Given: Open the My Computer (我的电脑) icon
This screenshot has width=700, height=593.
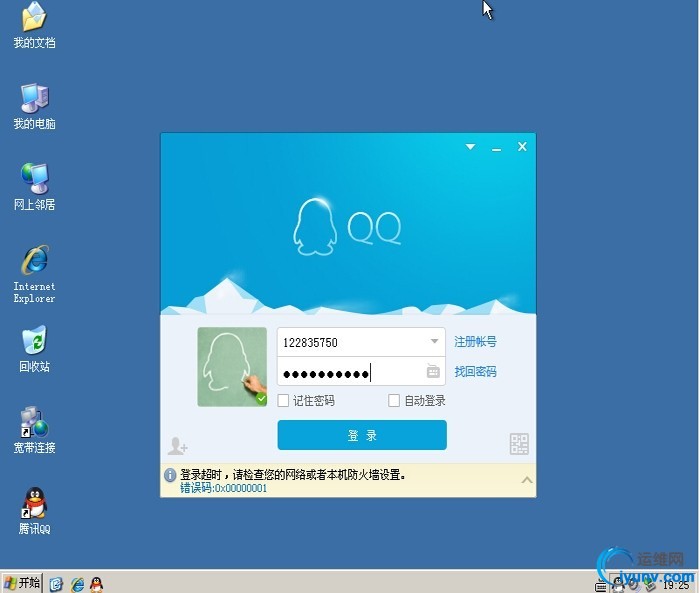Looking at the screenshot, I should pyautogui.click(x=34, y=106).
